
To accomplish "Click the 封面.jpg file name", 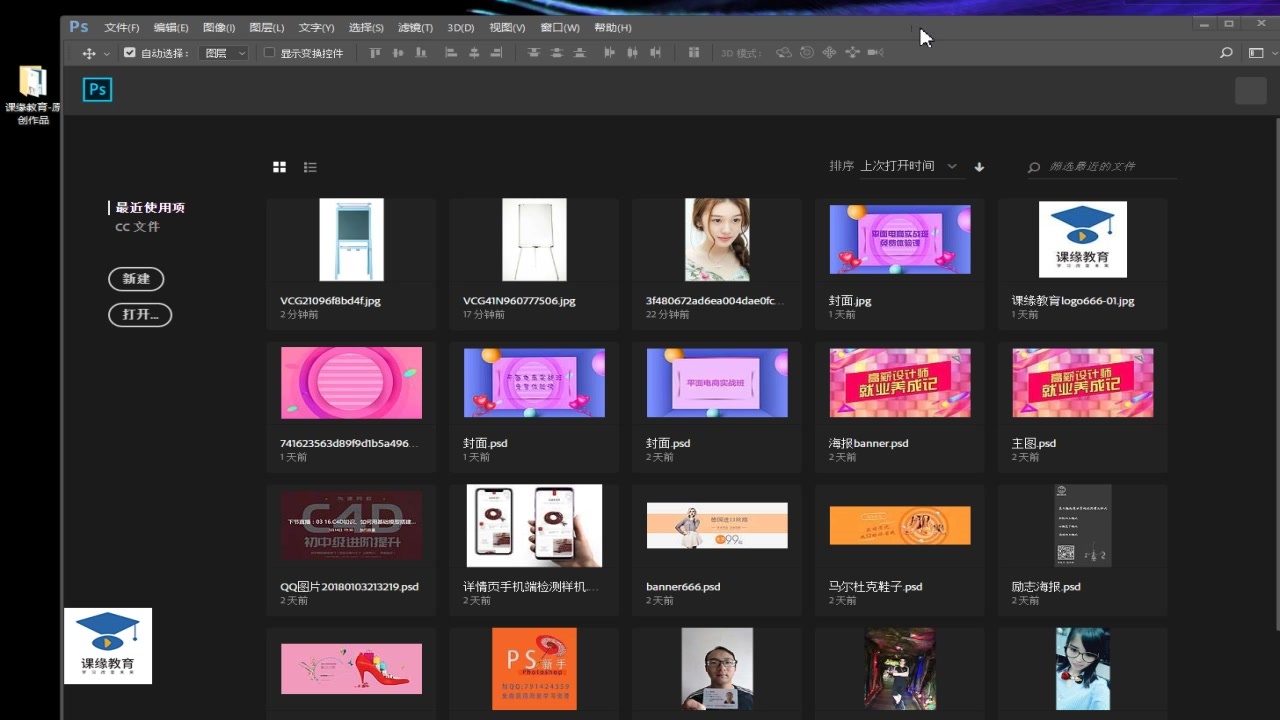I will coord(850,300).
